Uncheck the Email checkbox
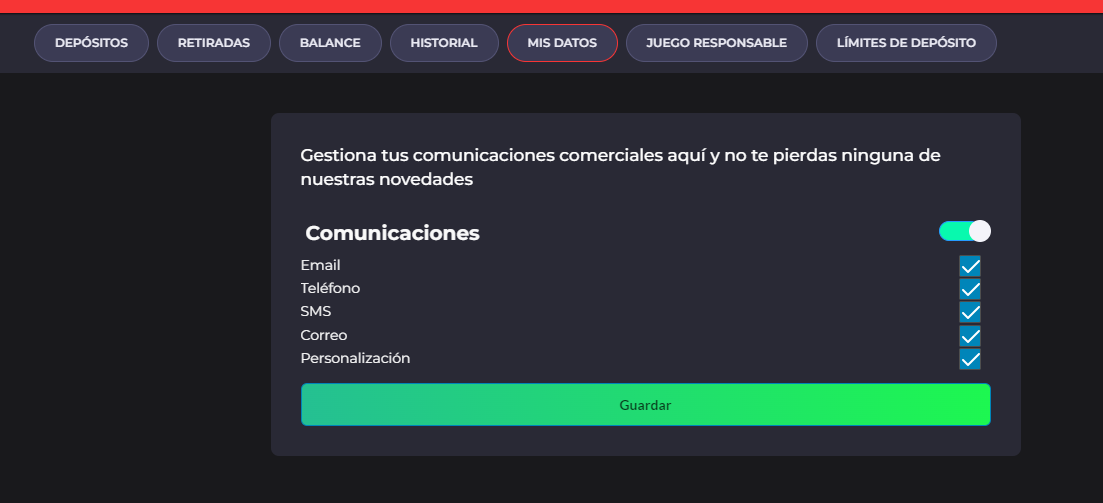Image resolution: width=1103 pixels, height=503 pixels. point(970,266)
